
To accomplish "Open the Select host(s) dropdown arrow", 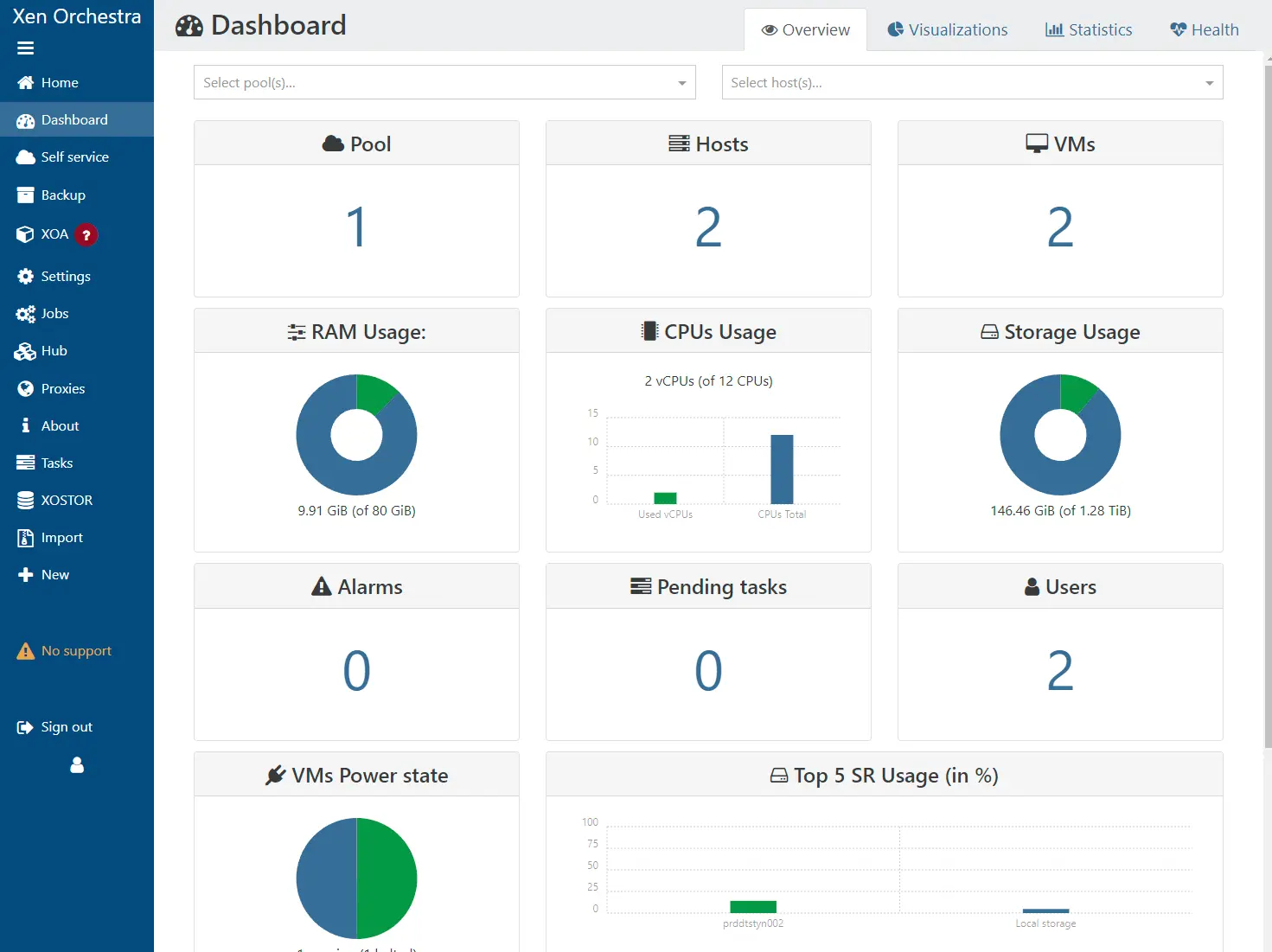I will coord(1209,83).
